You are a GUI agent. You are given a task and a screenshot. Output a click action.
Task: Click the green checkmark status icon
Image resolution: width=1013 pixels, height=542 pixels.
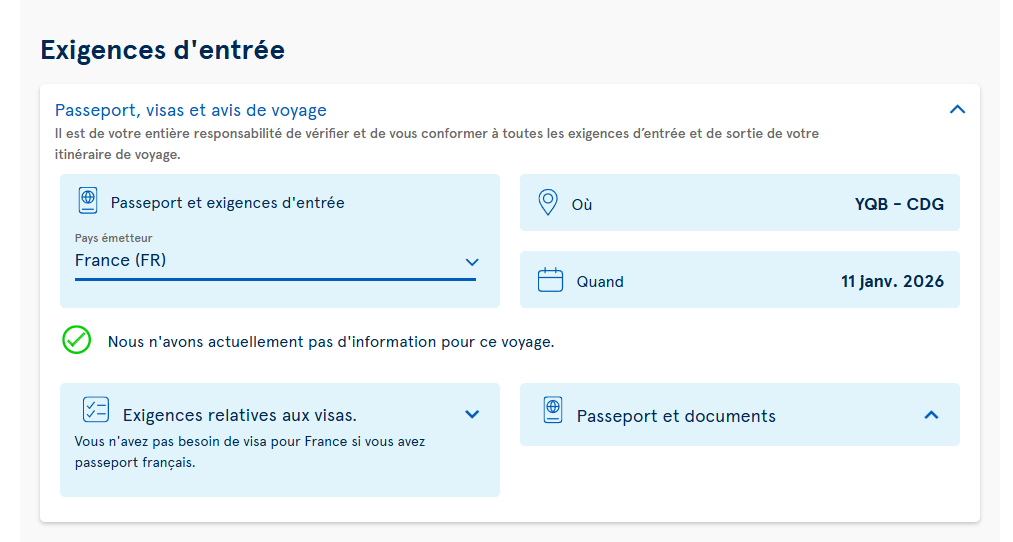(77, 340)
